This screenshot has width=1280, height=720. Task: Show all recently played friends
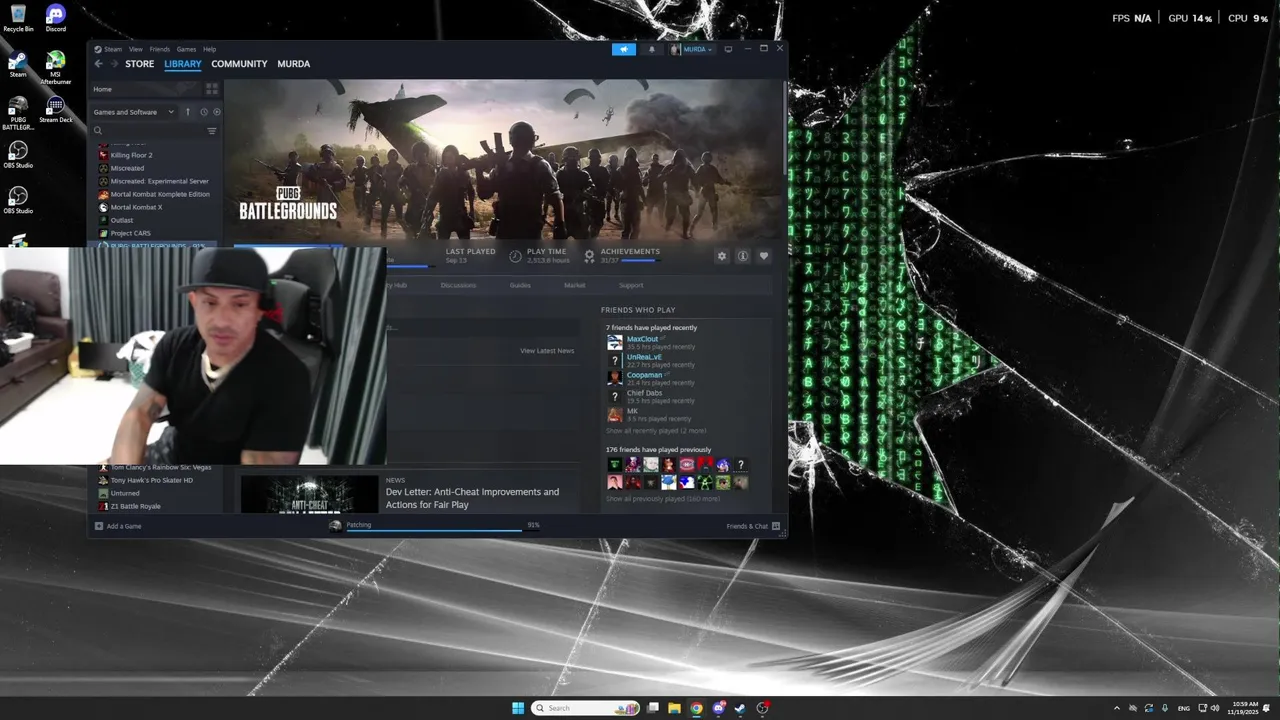pyautogui.click(x=656, y=431)
